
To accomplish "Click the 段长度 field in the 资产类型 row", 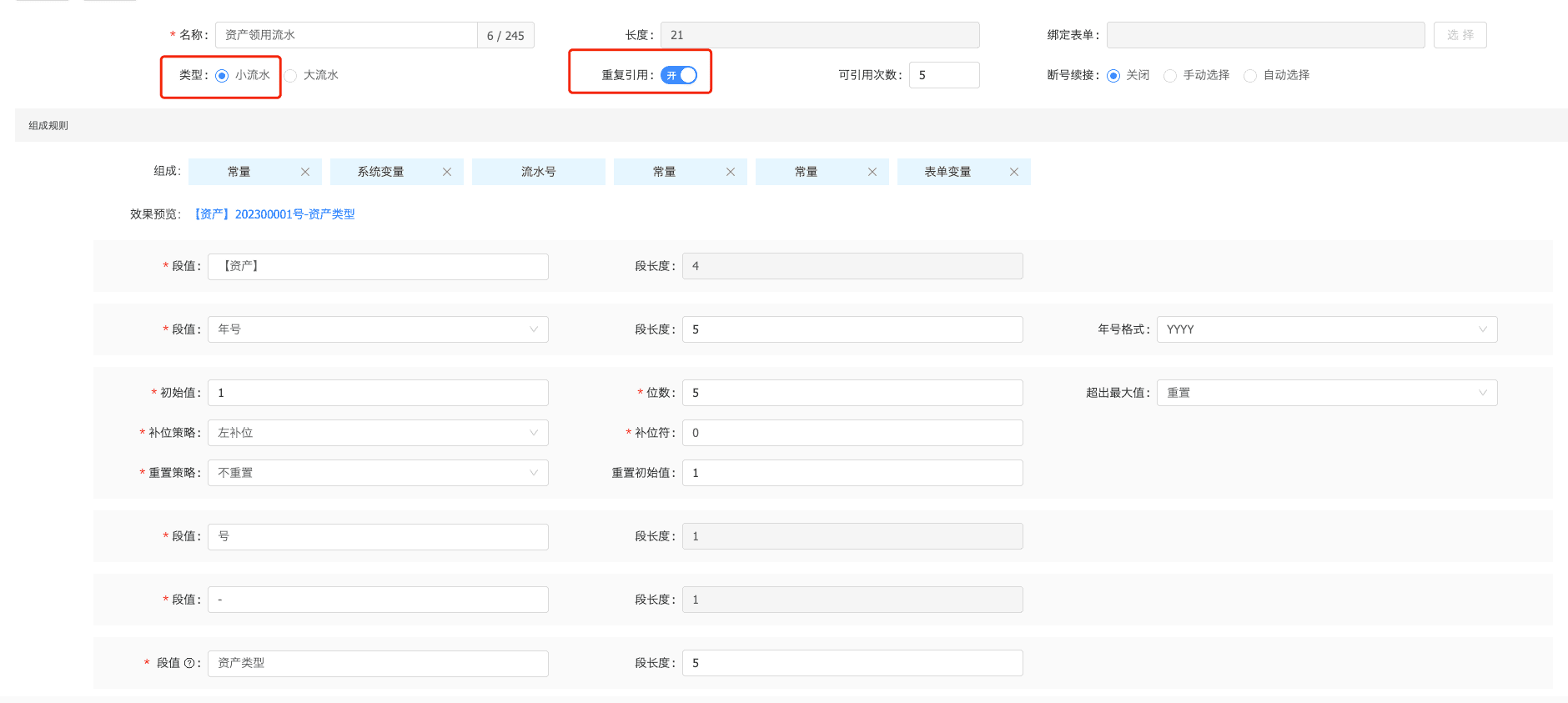I will [x=852, y=663].
